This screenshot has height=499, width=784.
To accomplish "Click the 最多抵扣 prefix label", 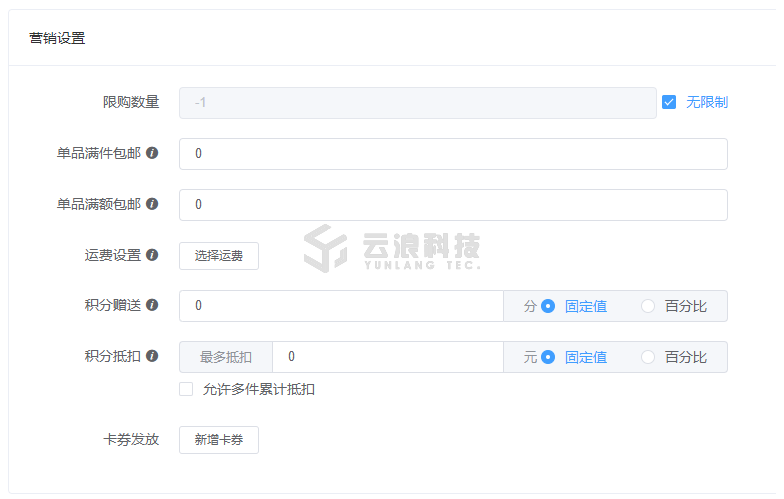I will [x=226, y=357].
